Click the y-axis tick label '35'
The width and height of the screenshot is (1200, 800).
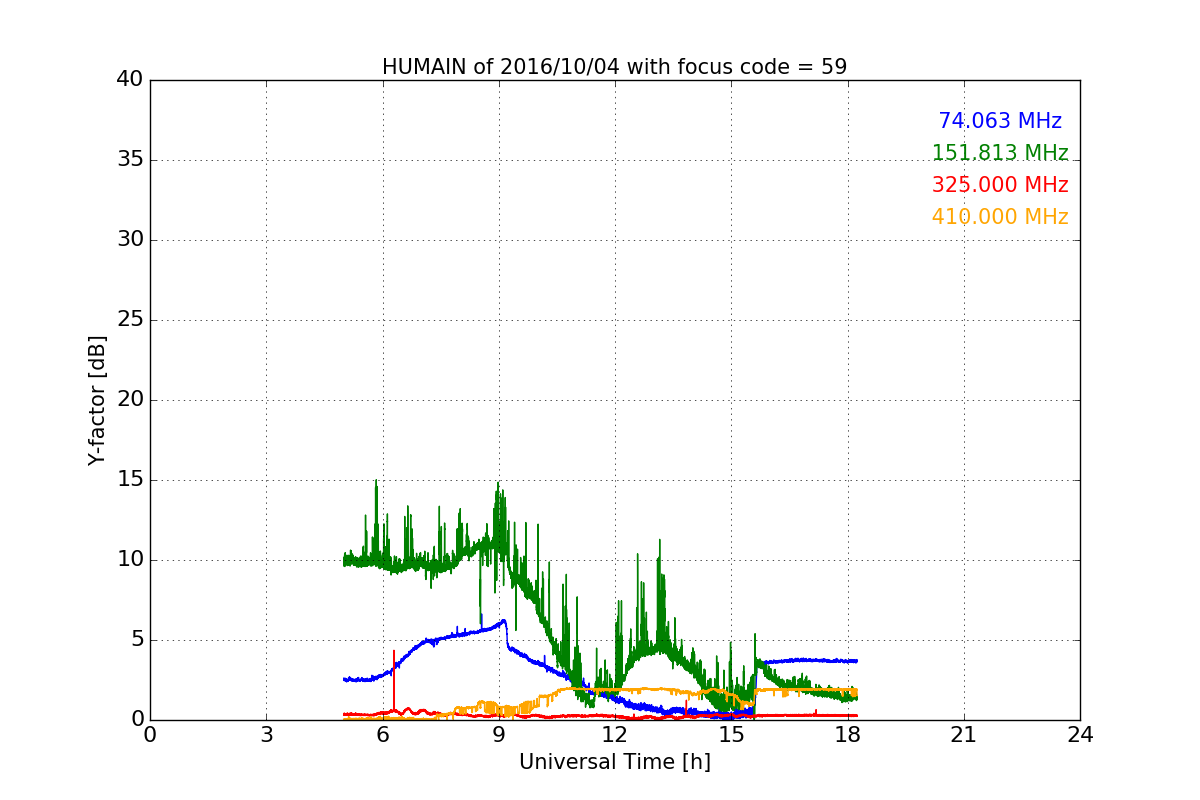click(130, 160)
